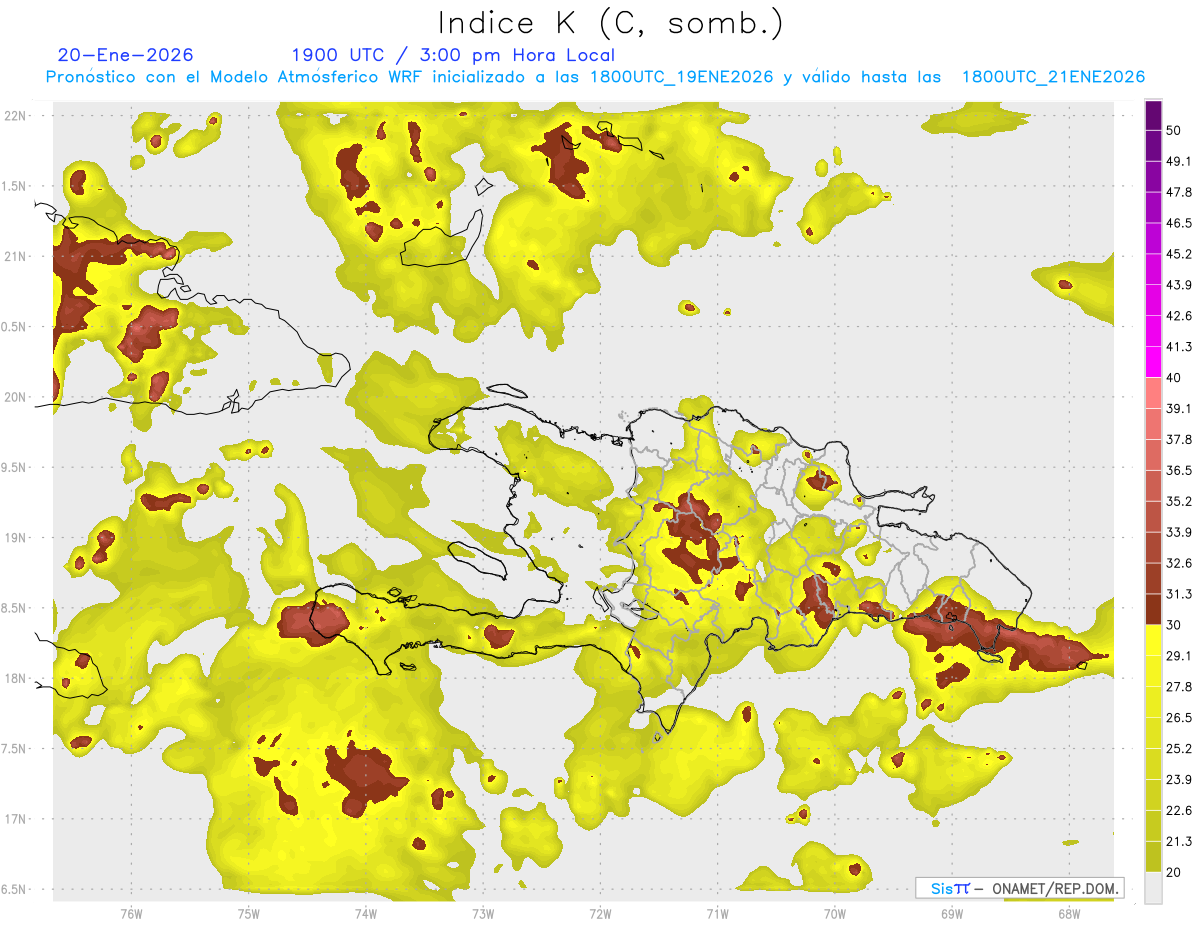Click the "18N" latitude axis label
Screen dimensions: 1200x927
point(17,678)
